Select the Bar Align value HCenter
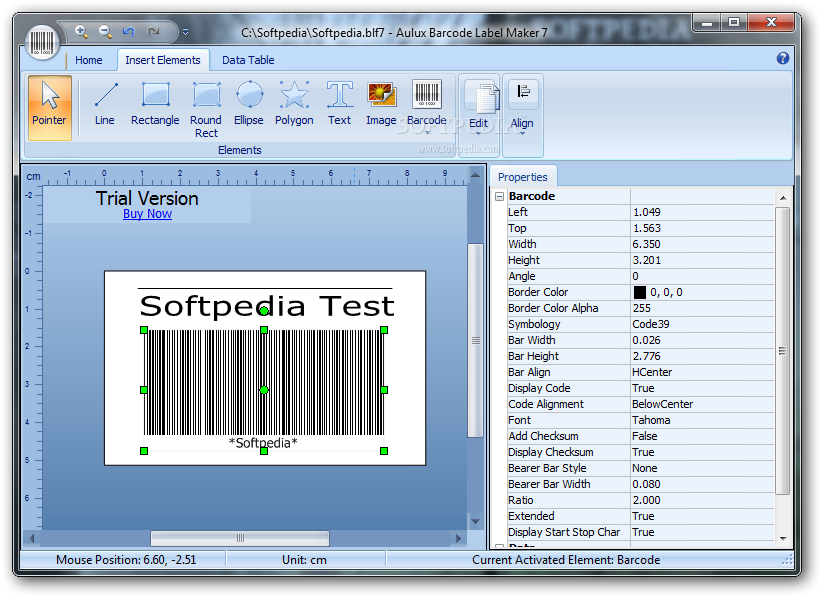 702,372
